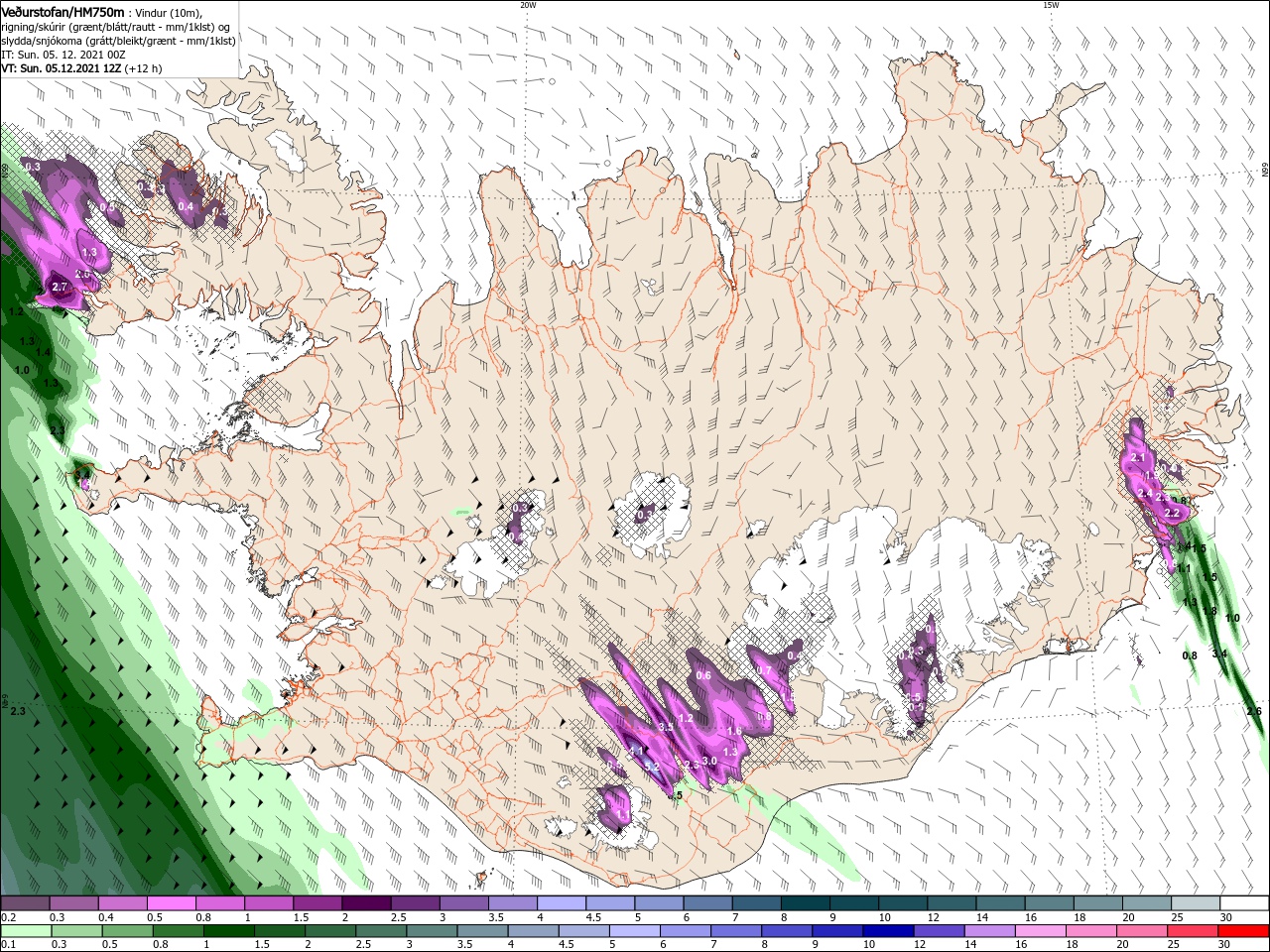This screenshot has height=952, width=1270.
Task: Click the slydda/snjókoma legend description
Action: 118,41
